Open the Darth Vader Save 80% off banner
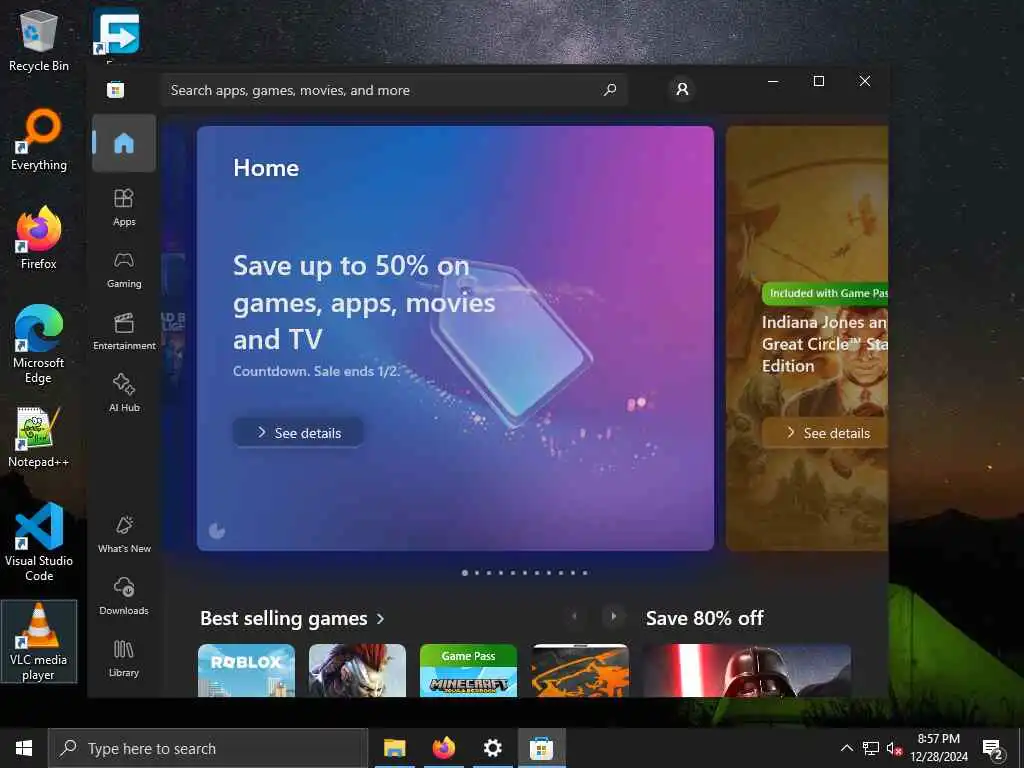The width and height of the screenshot is (1024, 768). [x=746, y=670]
